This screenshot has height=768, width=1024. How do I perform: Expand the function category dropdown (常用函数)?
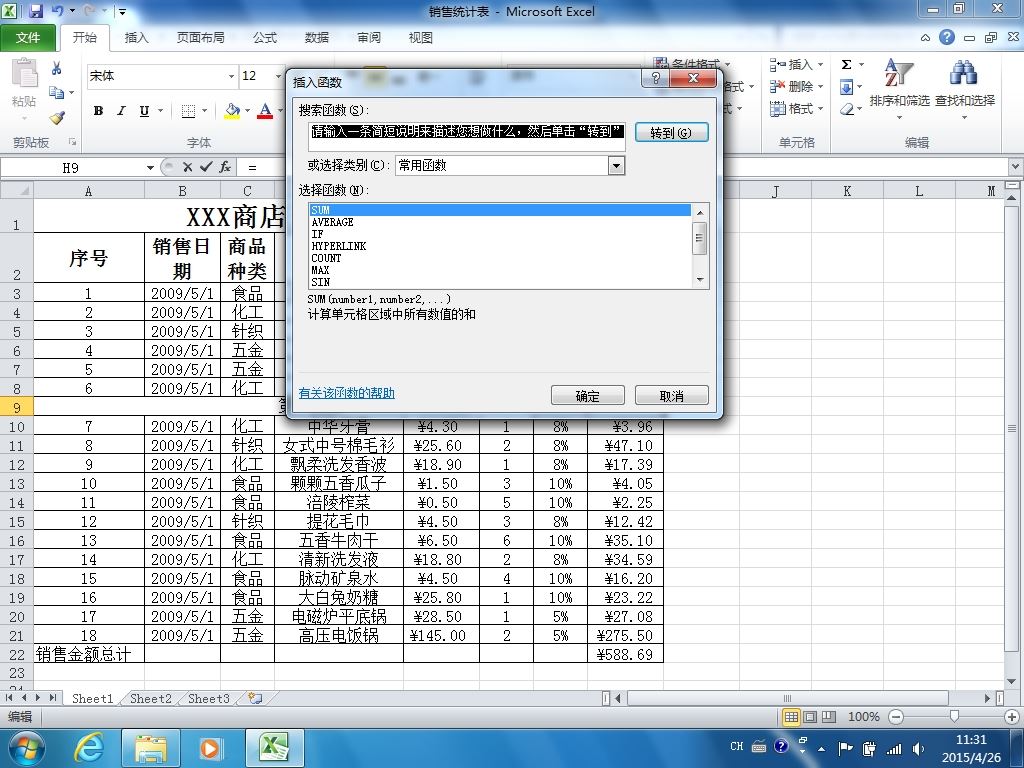pyautogui.click(x=616, y=166)
